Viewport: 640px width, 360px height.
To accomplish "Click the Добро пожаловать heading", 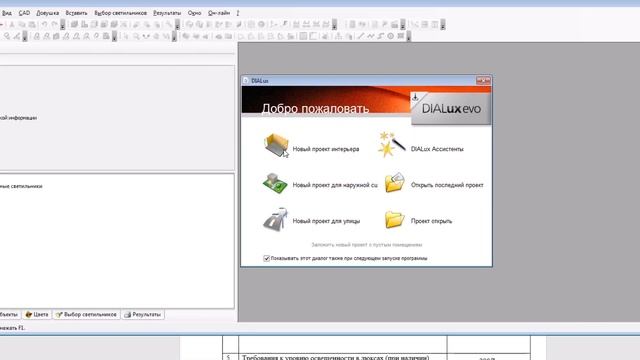I will [315, 109].
